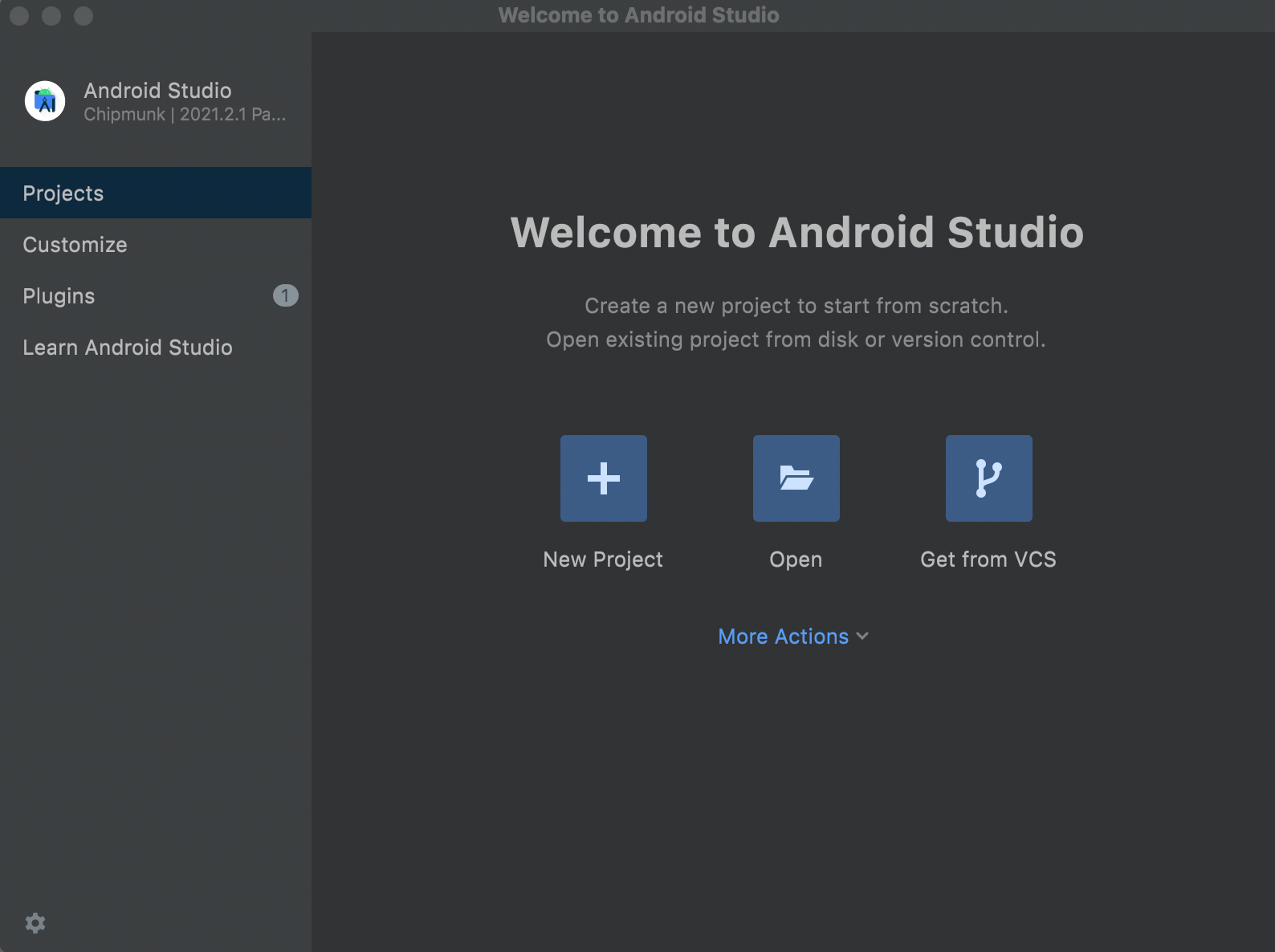This screenshot has width=1275, height=952.
Task: Open a project with the folder icon
Action: 796,478
